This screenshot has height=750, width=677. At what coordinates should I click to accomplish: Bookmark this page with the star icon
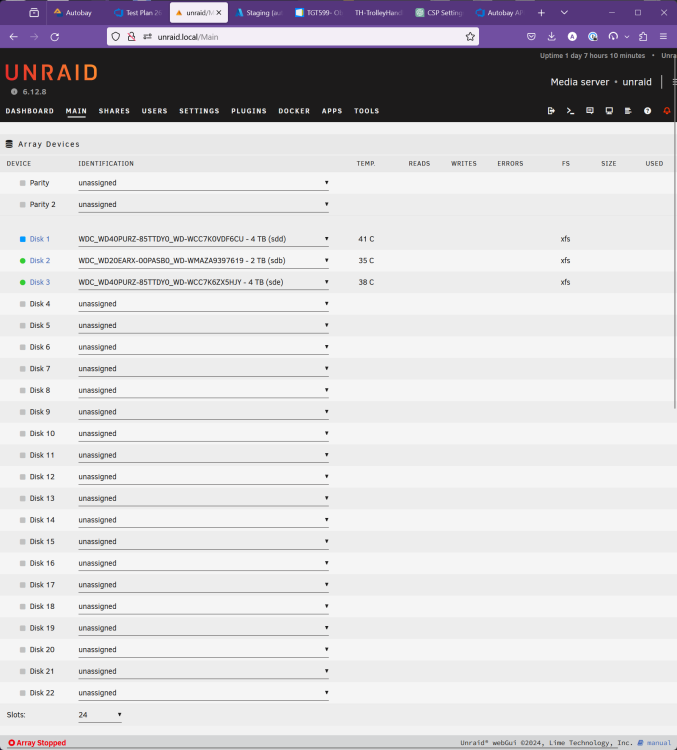(x=470, y=37)
